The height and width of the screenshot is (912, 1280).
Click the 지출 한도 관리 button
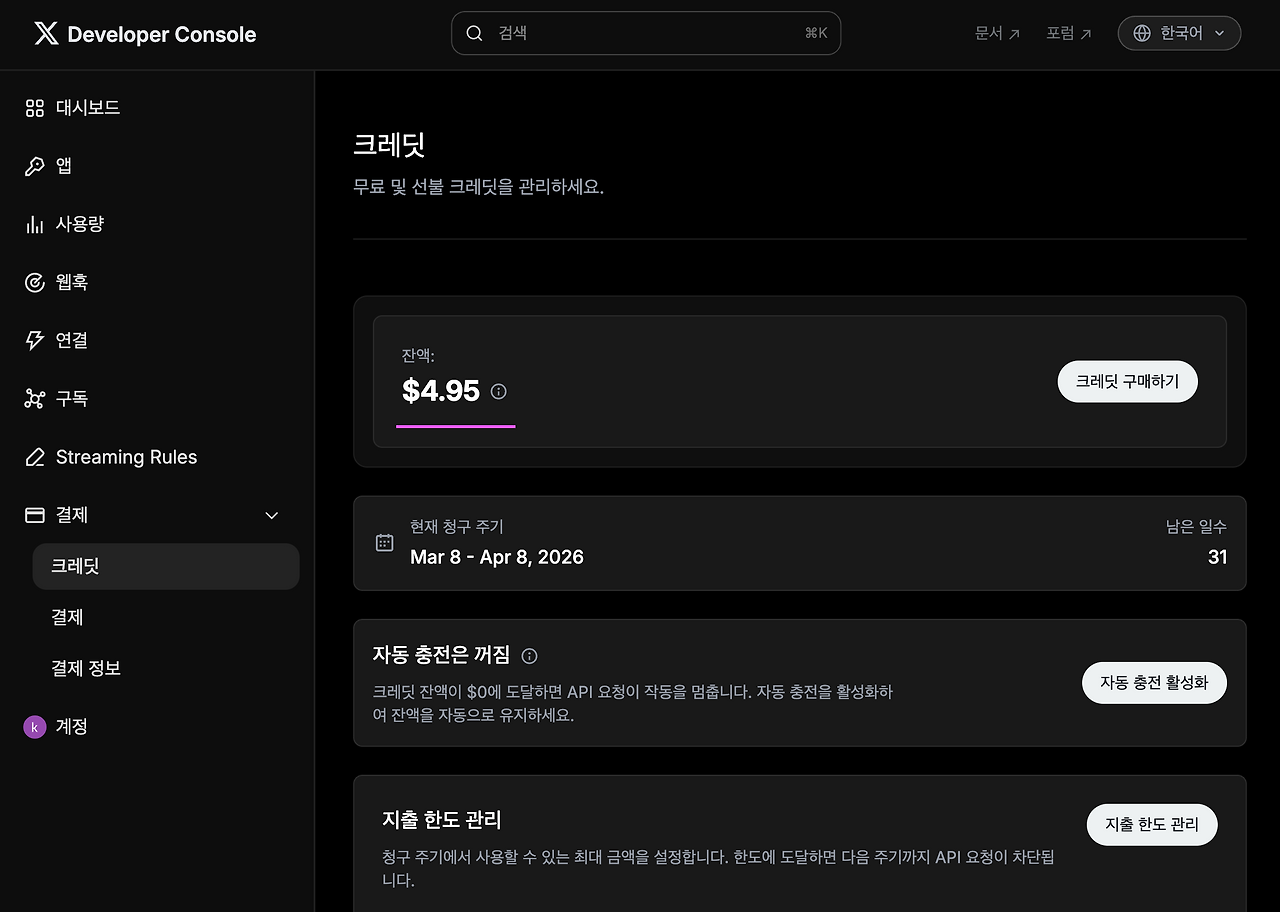[1152, 825]
